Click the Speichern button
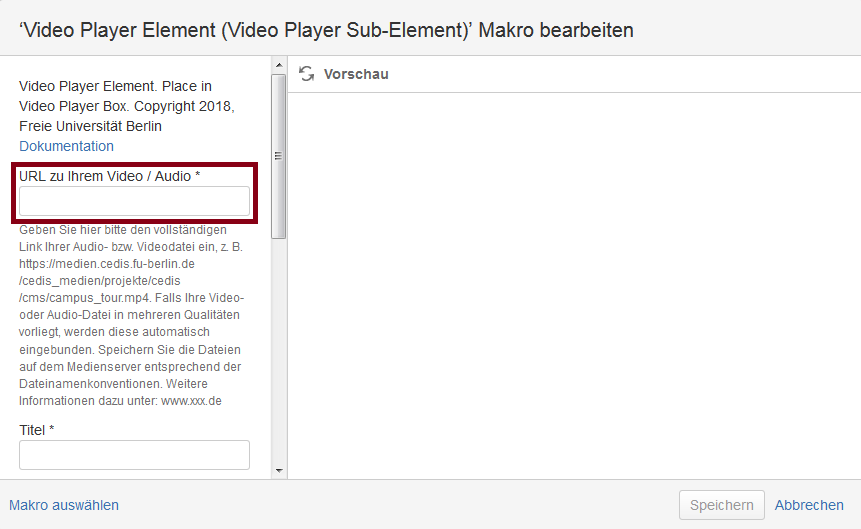 722,505
